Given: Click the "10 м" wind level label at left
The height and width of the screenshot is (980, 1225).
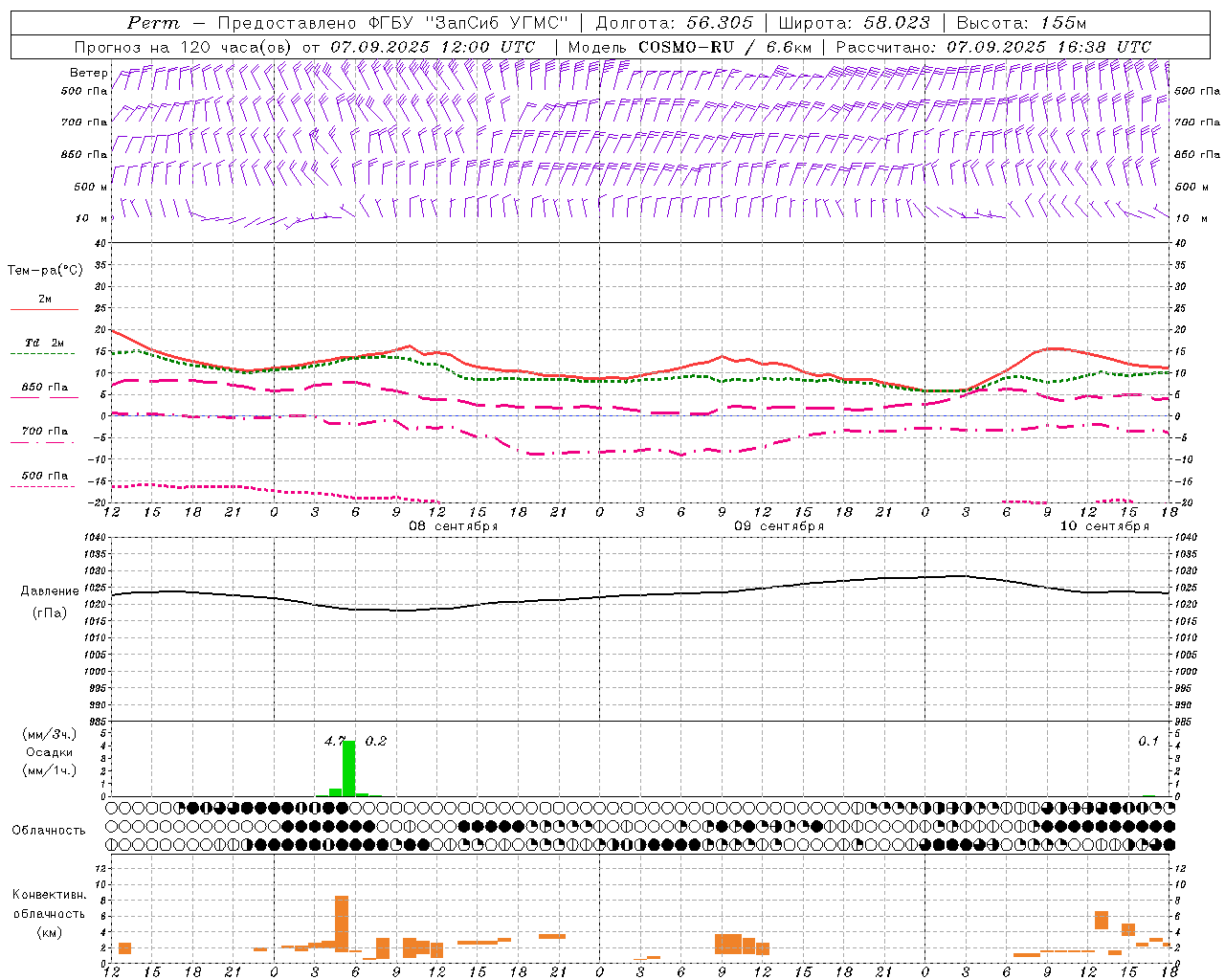Looking at the screenshot, I should point(91,218).
